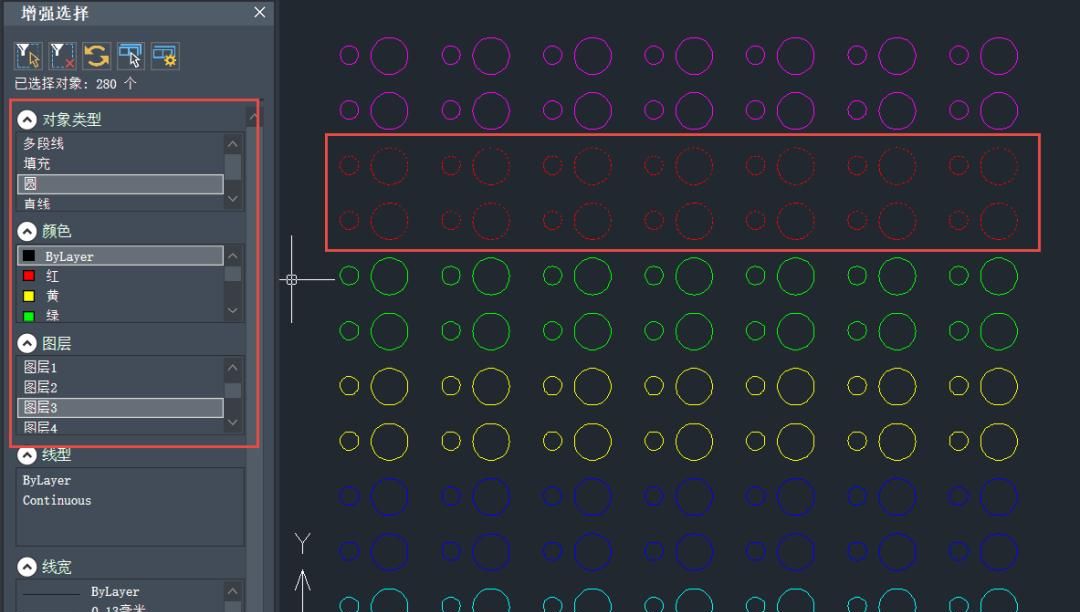Select 圆 in object type list
The image size is (1080, 612).
tap(121, 184)
